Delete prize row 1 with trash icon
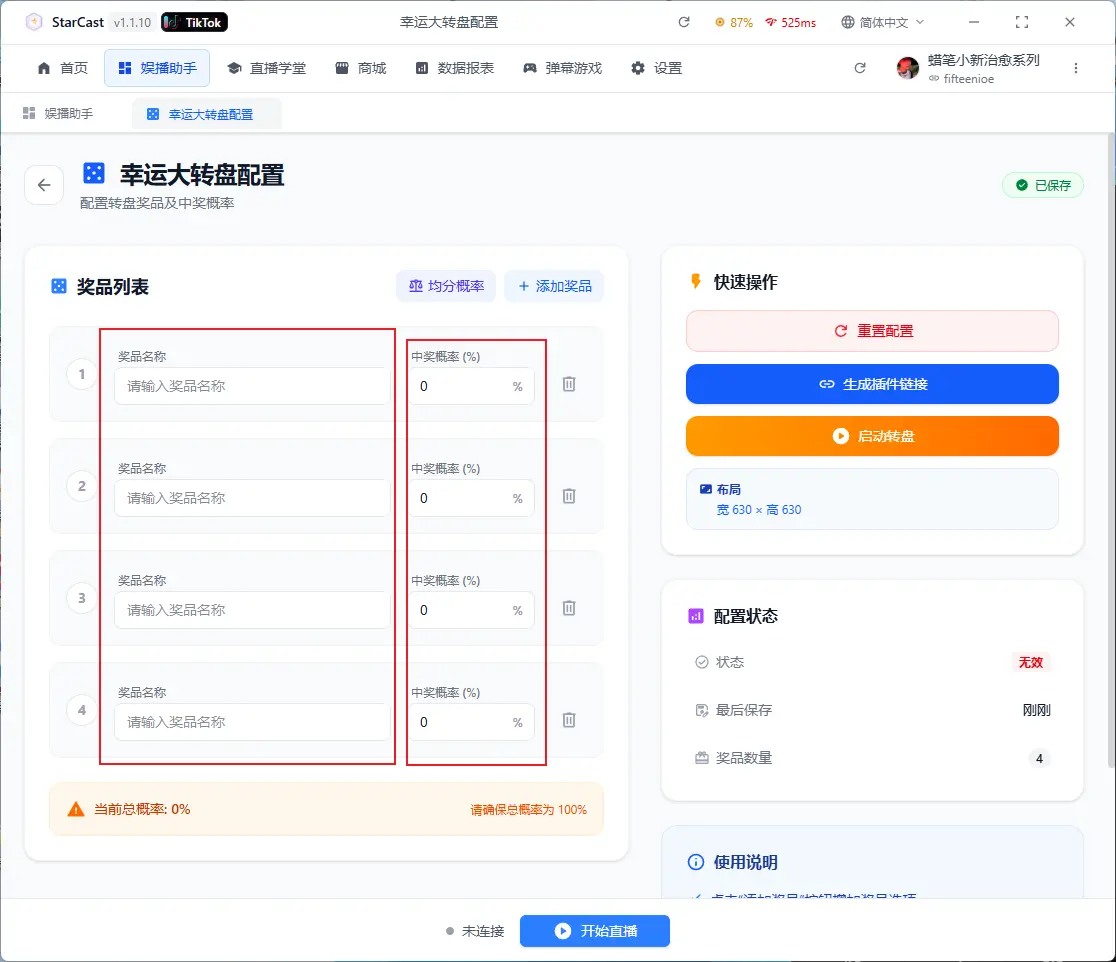This screenshot has width=1116, height=962. point(569,384)
